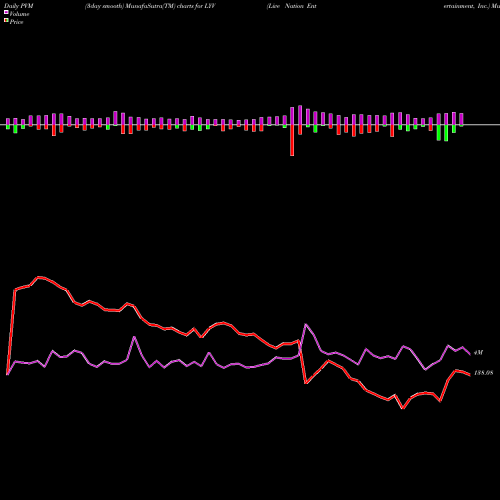500x500 pixels.
Task: Click the '(Live Nation Ent' company name text
Action: click(292, 6)
